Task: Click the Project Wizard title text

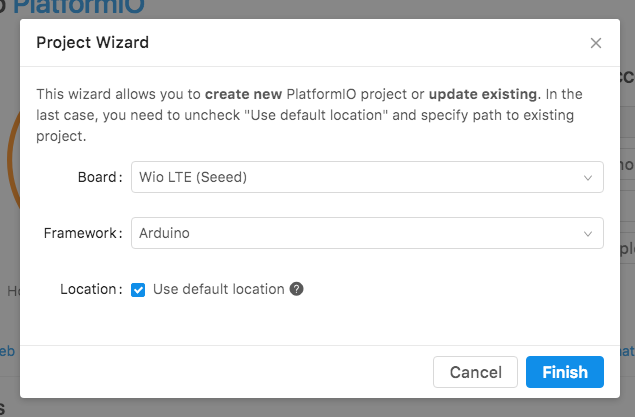Action: (x=93, y=43)
